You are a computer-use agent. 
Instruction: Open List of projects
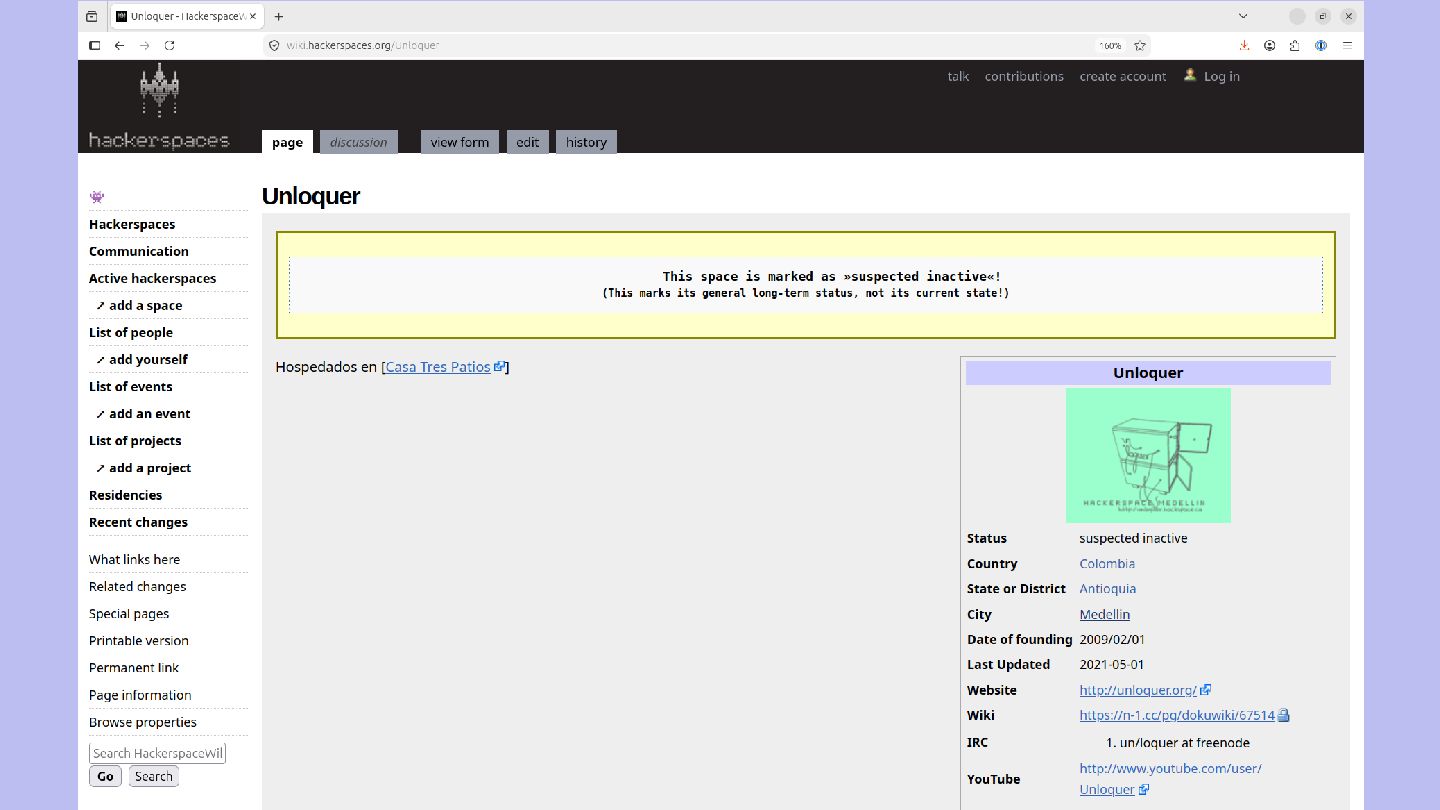135,441
